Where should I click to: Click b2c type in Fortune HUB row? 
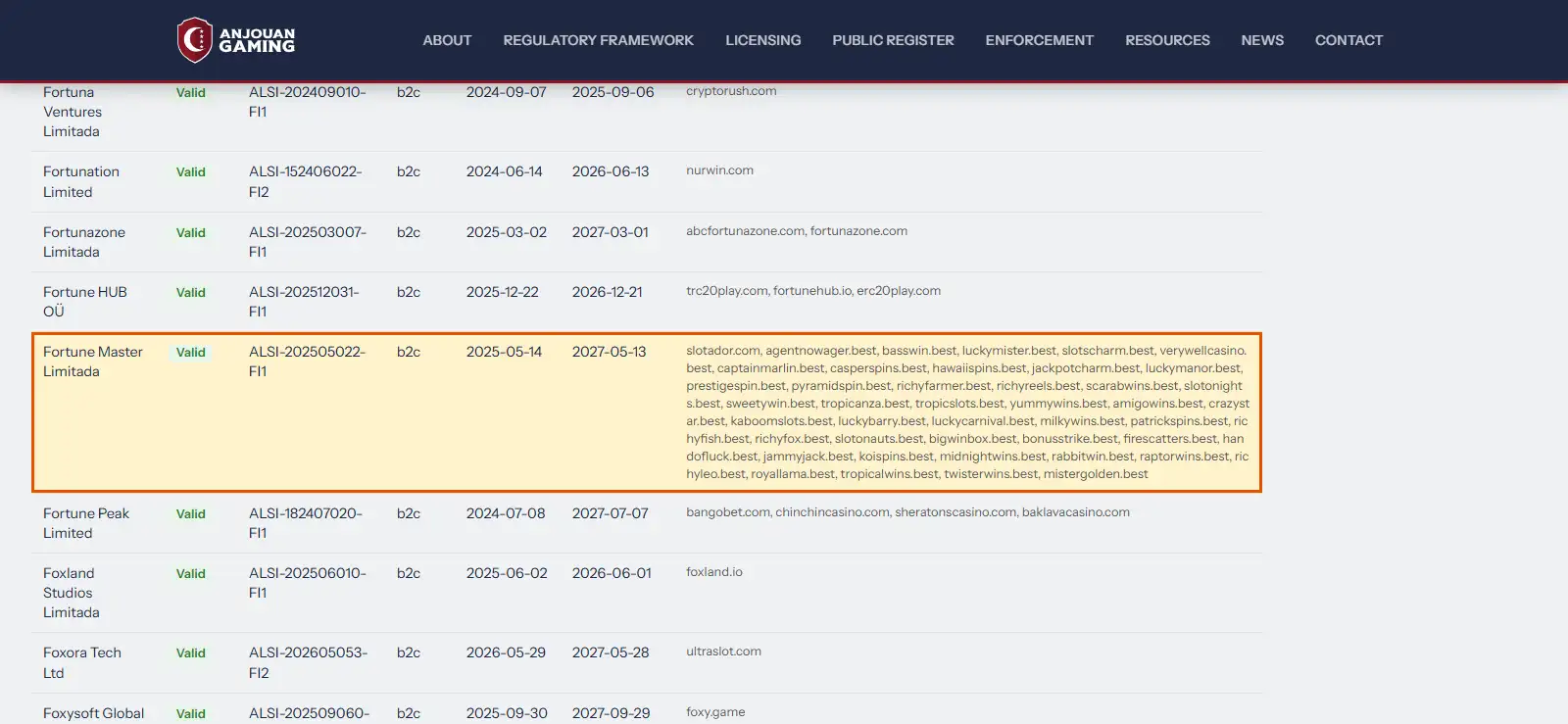coord(409,292)
